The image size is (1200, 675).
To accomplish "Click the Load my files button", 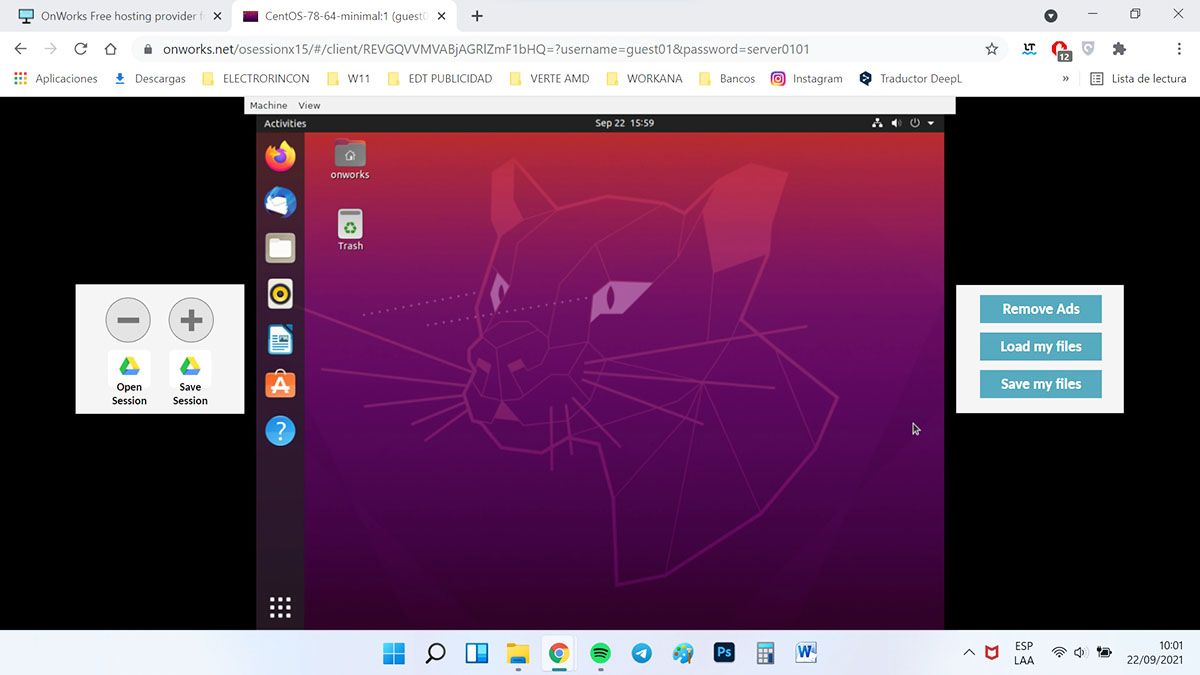I will [x=1040, y=346].
